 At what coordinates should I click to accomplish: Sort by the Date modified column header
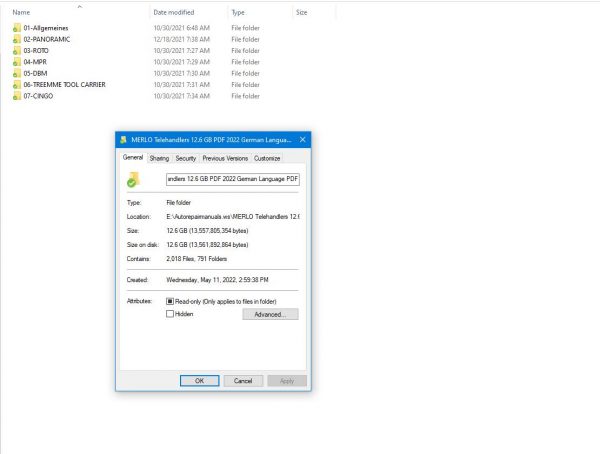[174, 12]
